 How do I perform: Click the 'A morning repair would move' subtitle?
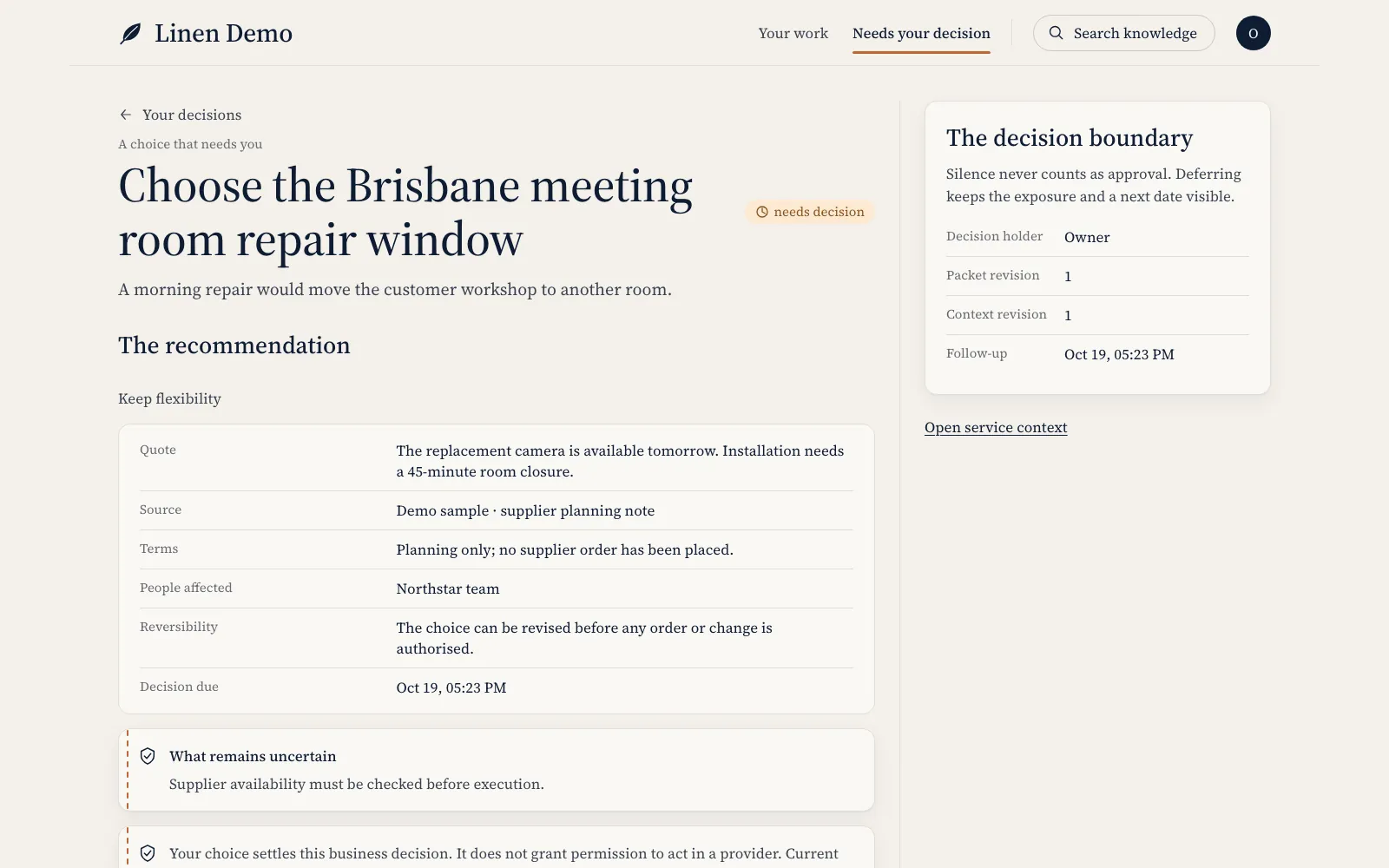pos(395,289)
